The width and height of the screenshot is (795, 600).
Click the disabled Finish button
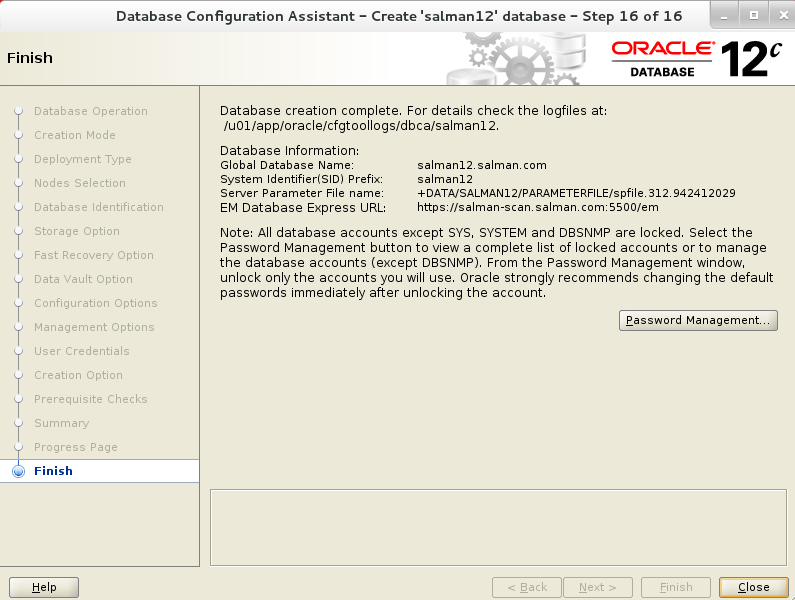pyautogui.click(x=676, y=587)
